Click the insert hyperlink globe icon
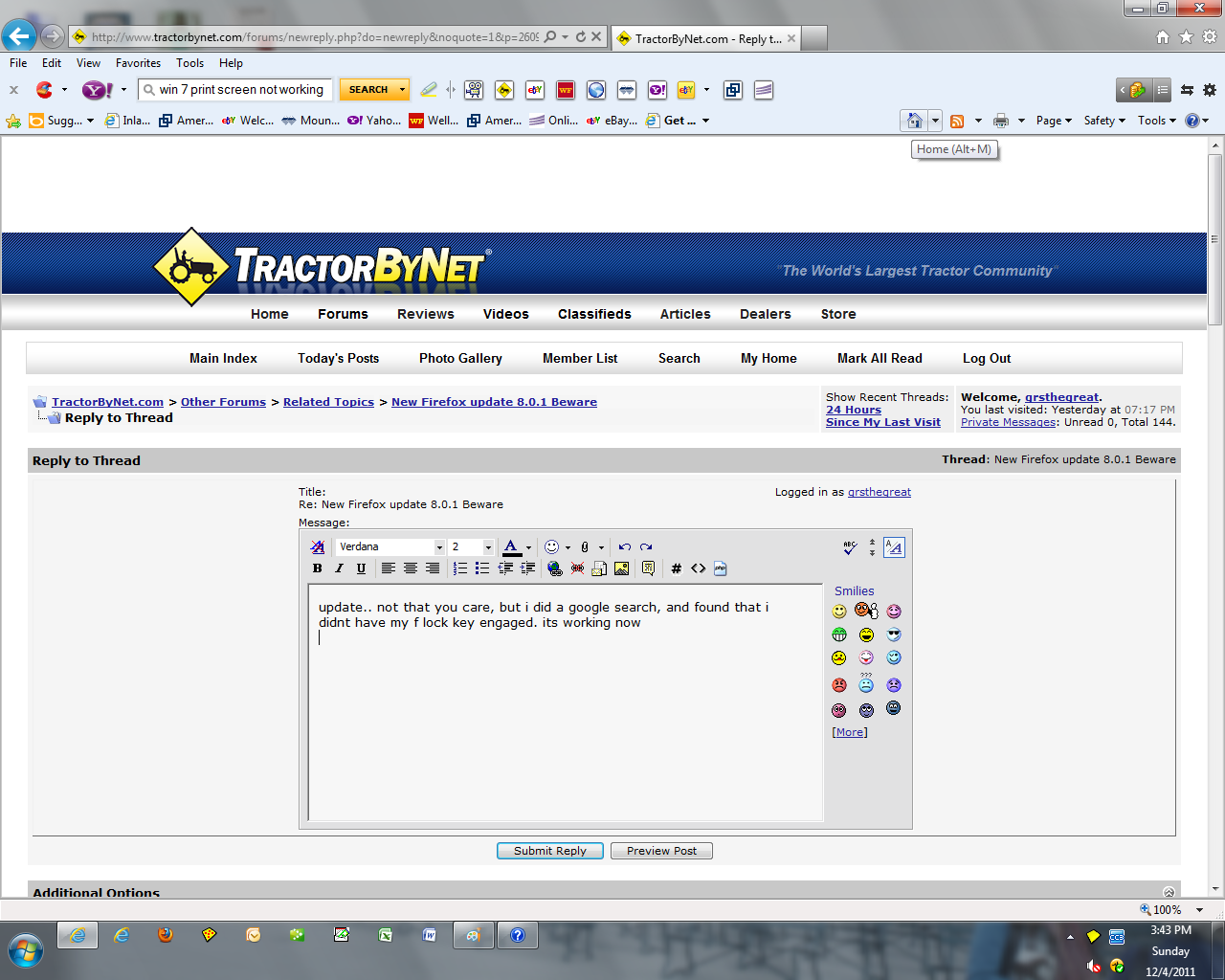This screenshot has width=1225, height=980. 555,568
